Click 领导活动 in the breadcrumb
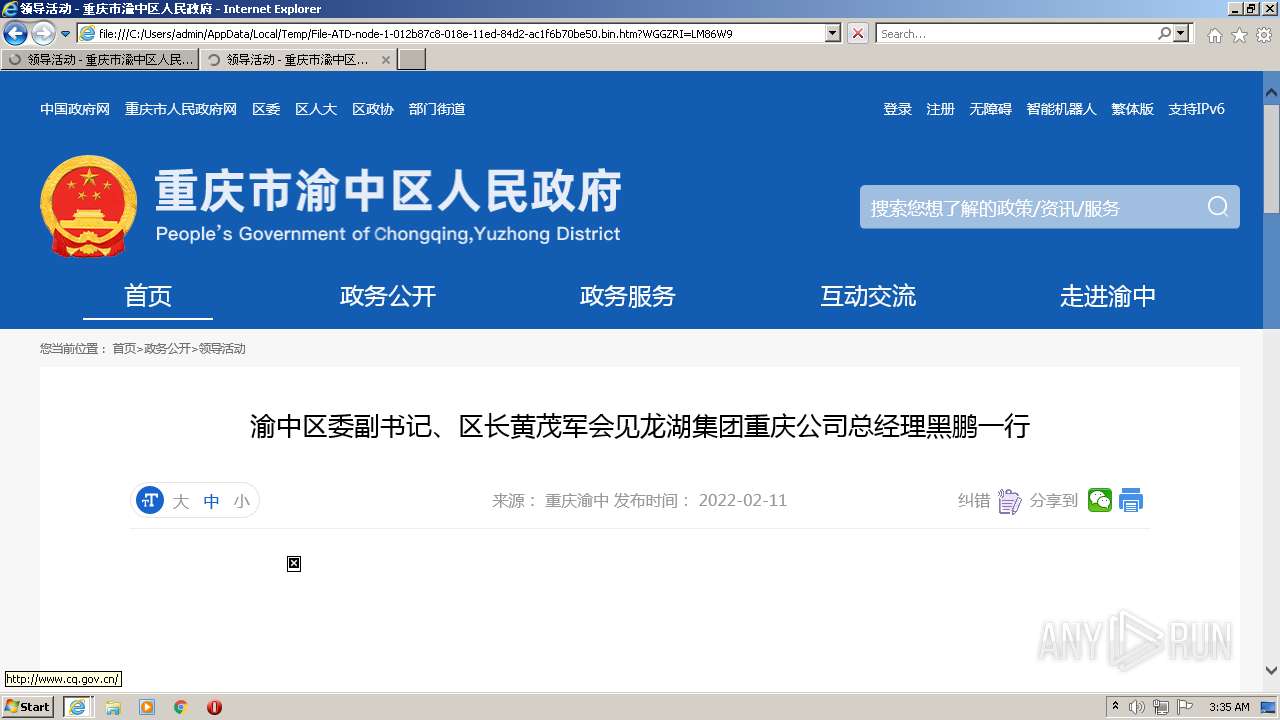 pos(222,349)
